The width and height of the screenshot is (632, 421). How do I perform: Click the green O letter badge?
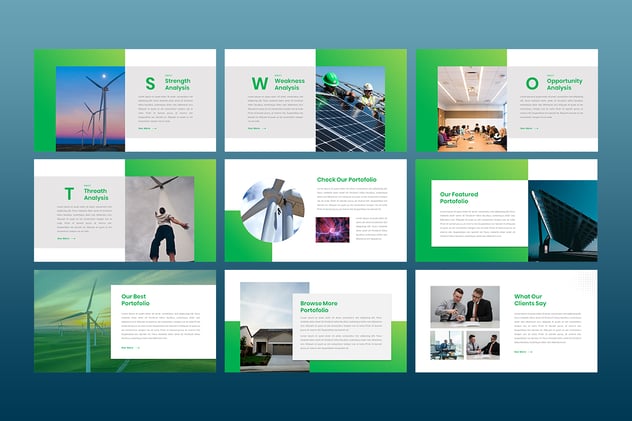[x=532, y=83]
